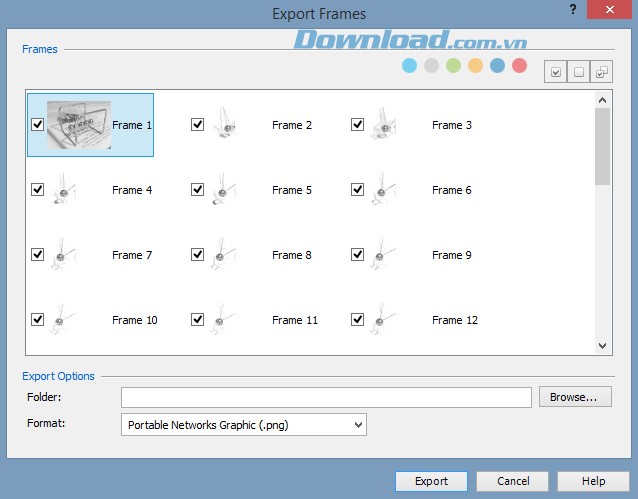This screenshot has width=638, height=499.
Task: Click the select all frames icon
Action: click(x=555, y=72)
